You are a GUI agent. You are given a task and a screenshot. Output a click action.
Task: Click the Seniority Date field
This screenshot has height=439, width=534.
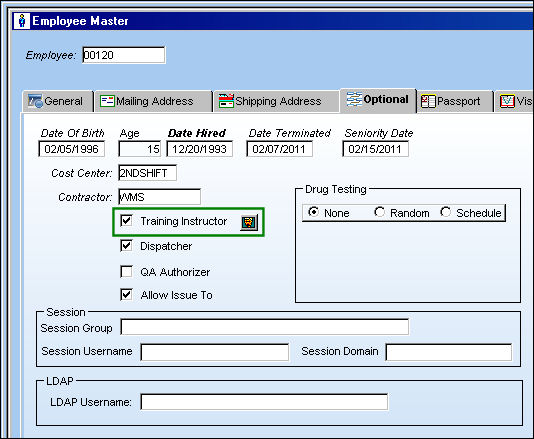pyautogui.click(x=376, y=149)
